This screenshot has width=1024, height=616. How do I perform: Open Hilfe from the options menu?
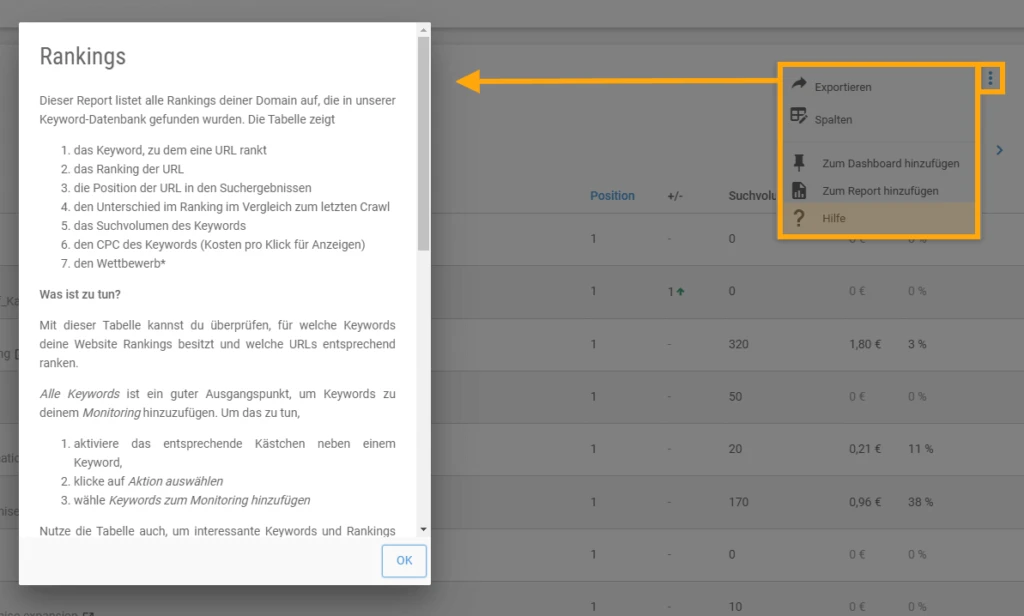point(833,218)
